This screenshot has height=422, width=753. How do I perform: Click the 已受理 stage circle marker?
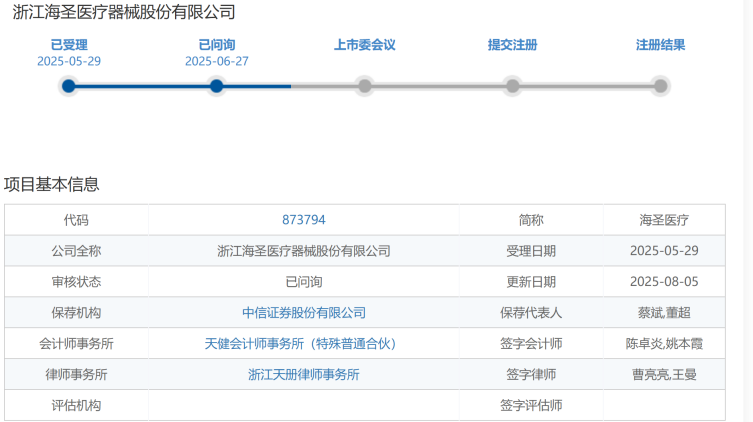pyautogui.click(x=69, y=86)
